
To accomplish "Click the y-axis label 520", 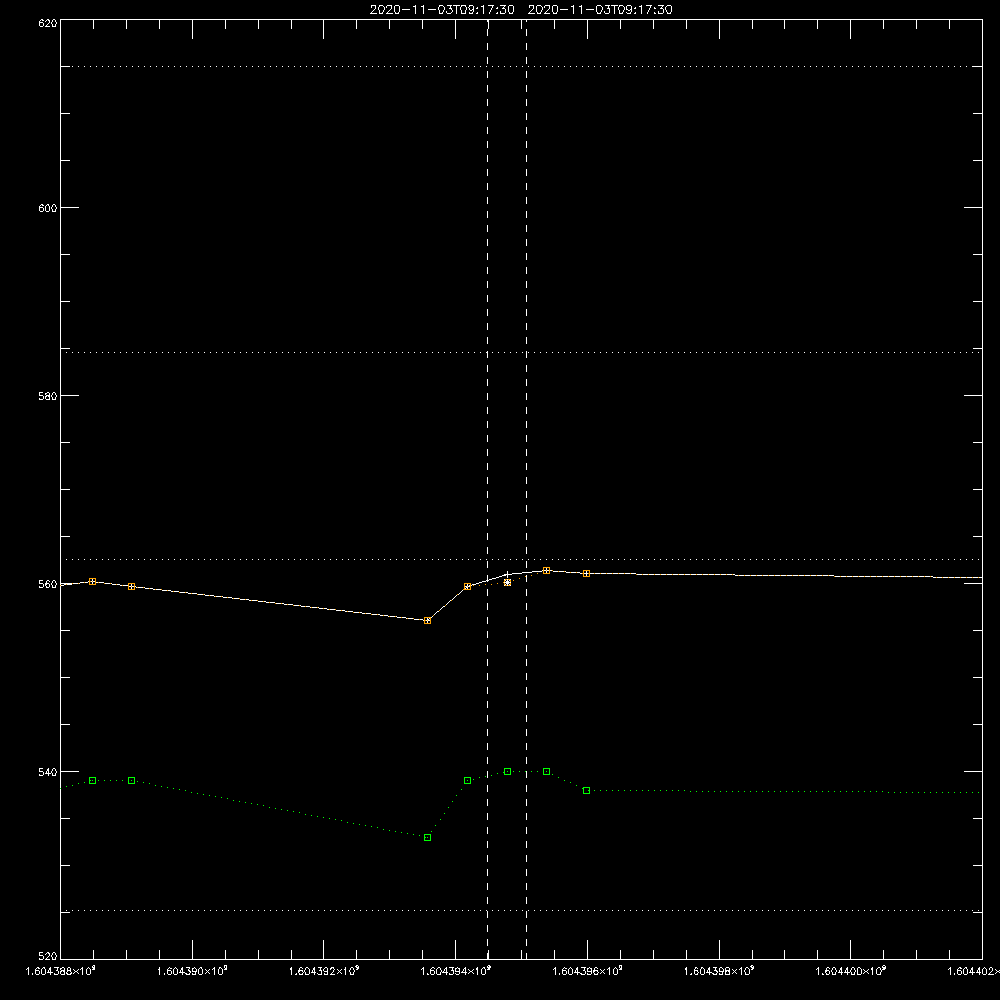I will (x=48, y=957).
